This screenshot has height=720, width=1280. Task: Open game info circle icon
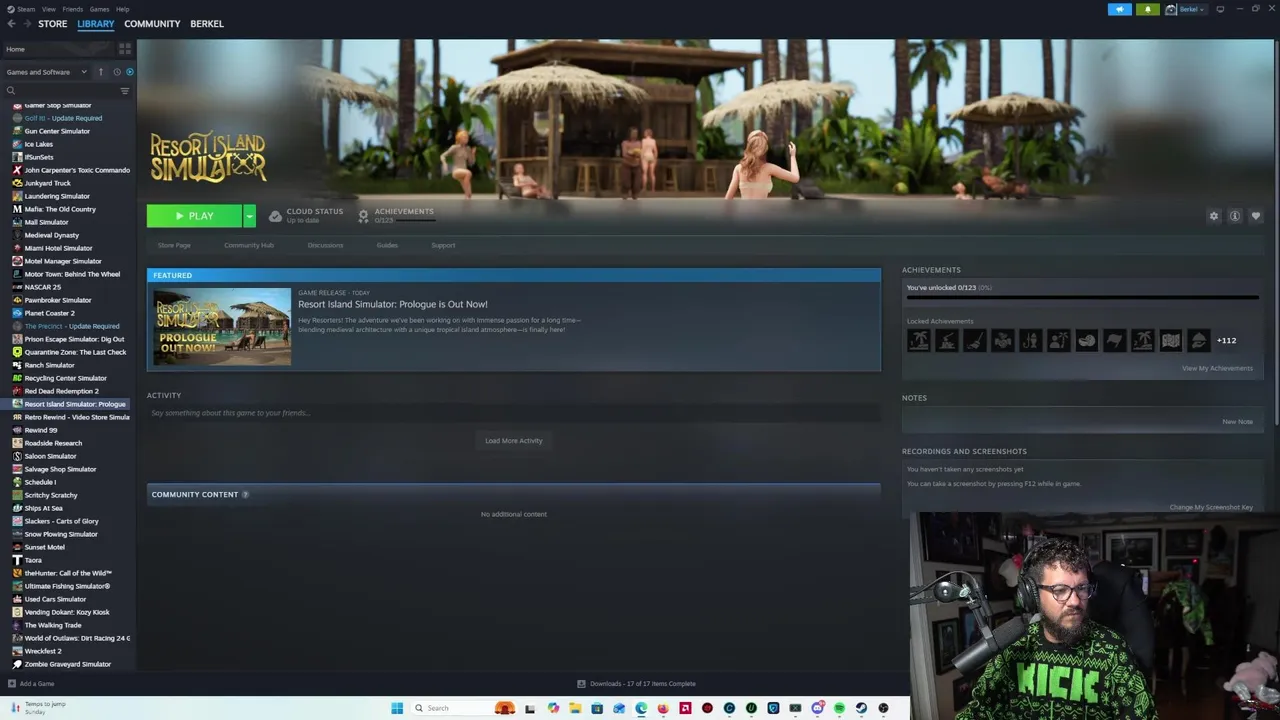click(1235, 216)
